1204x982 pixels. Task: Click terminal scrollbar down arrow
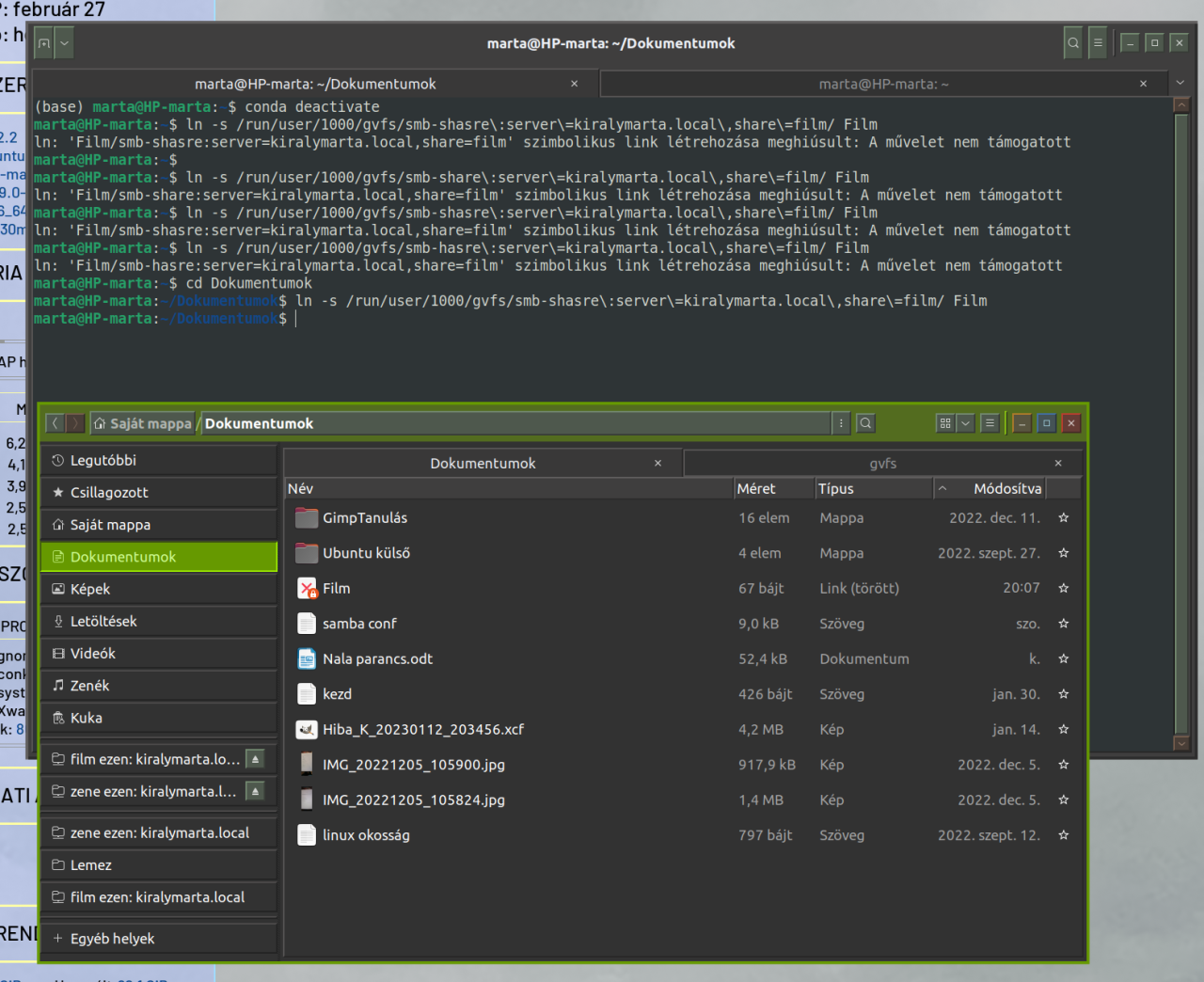pyautogui.click(x=1181, y=743)
